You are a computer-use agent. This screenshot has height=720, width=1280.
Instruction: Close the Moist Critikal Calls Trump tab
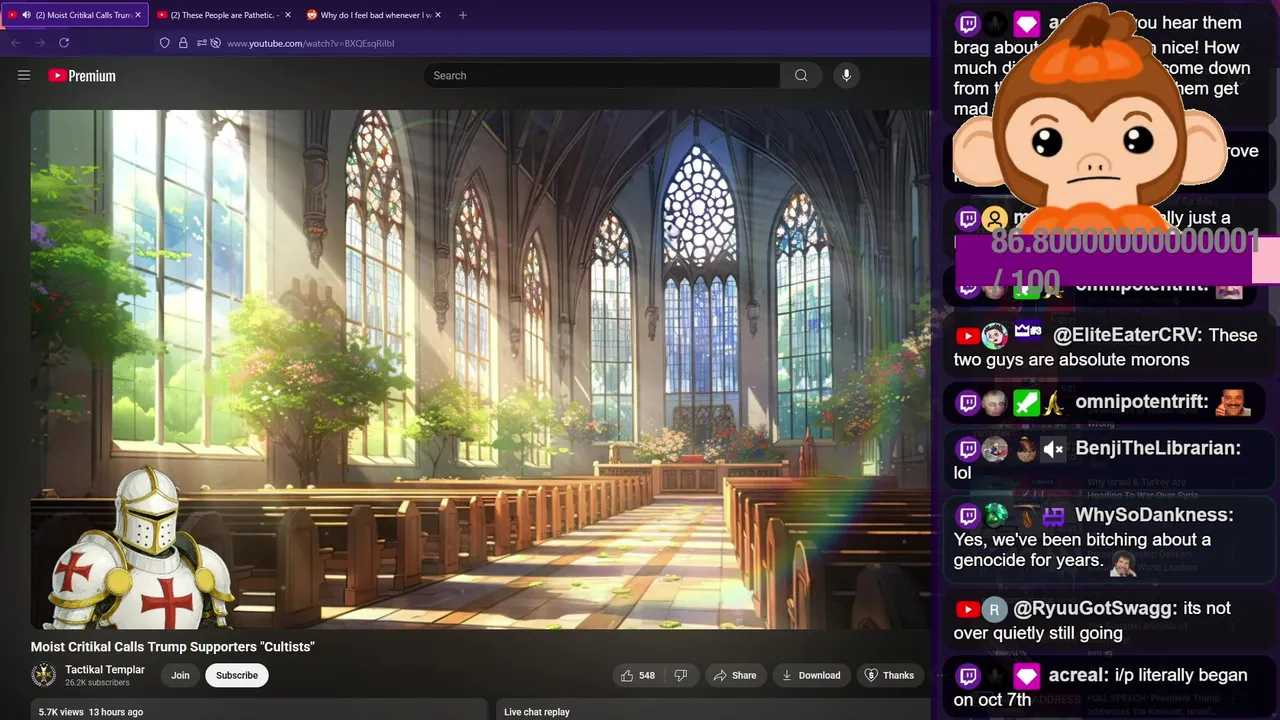pos(138,15)
